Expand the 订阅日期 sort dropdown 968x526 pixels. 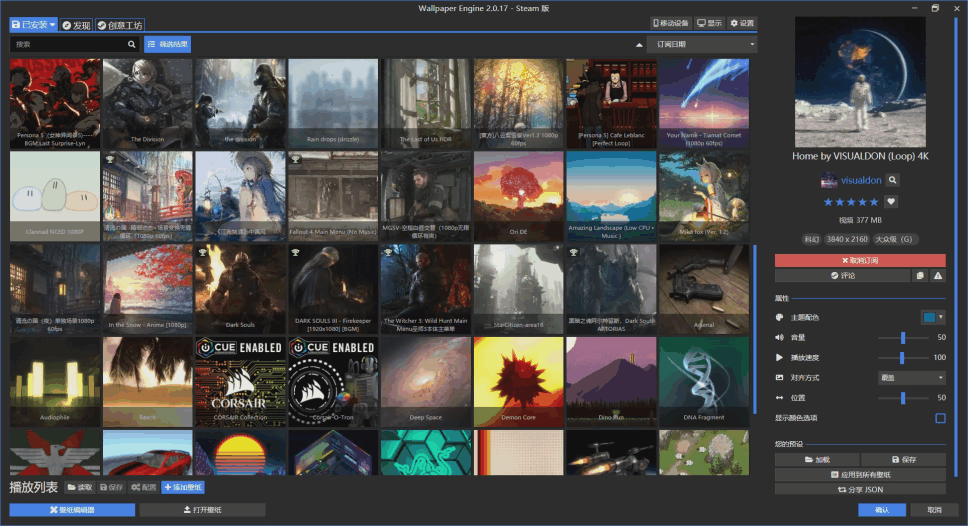pyautogui.click(x=702, y=44)
